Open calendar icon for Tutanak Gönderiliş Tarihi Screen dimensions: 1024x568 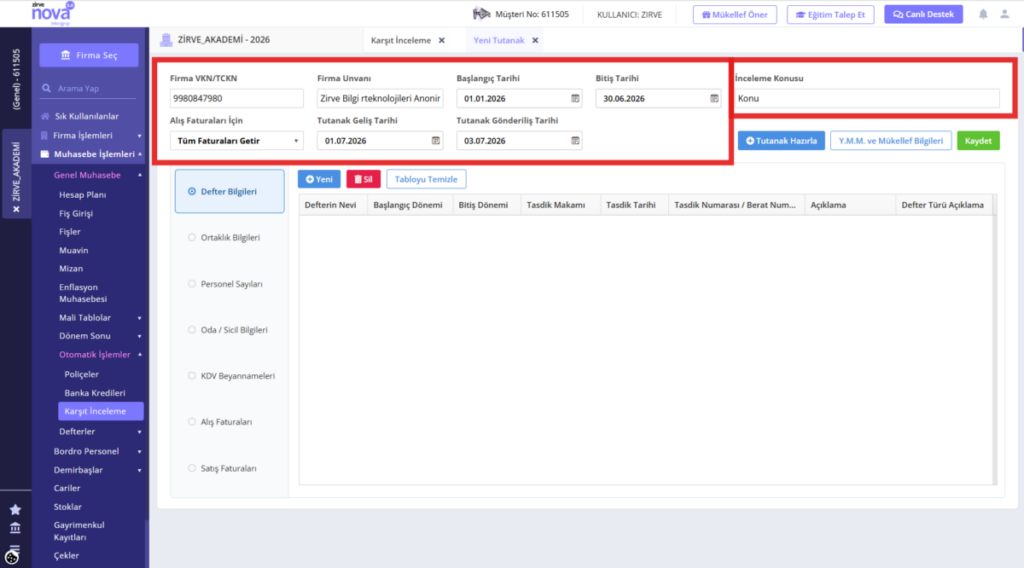coord(575,140)
